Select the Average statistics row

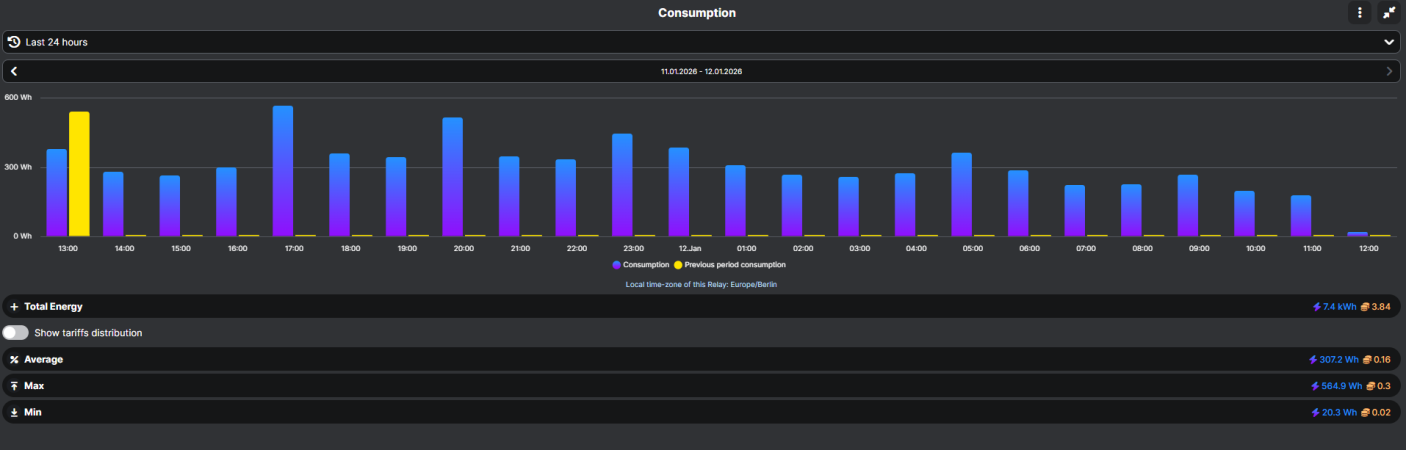pyautogui.click(x=700, y=359)
